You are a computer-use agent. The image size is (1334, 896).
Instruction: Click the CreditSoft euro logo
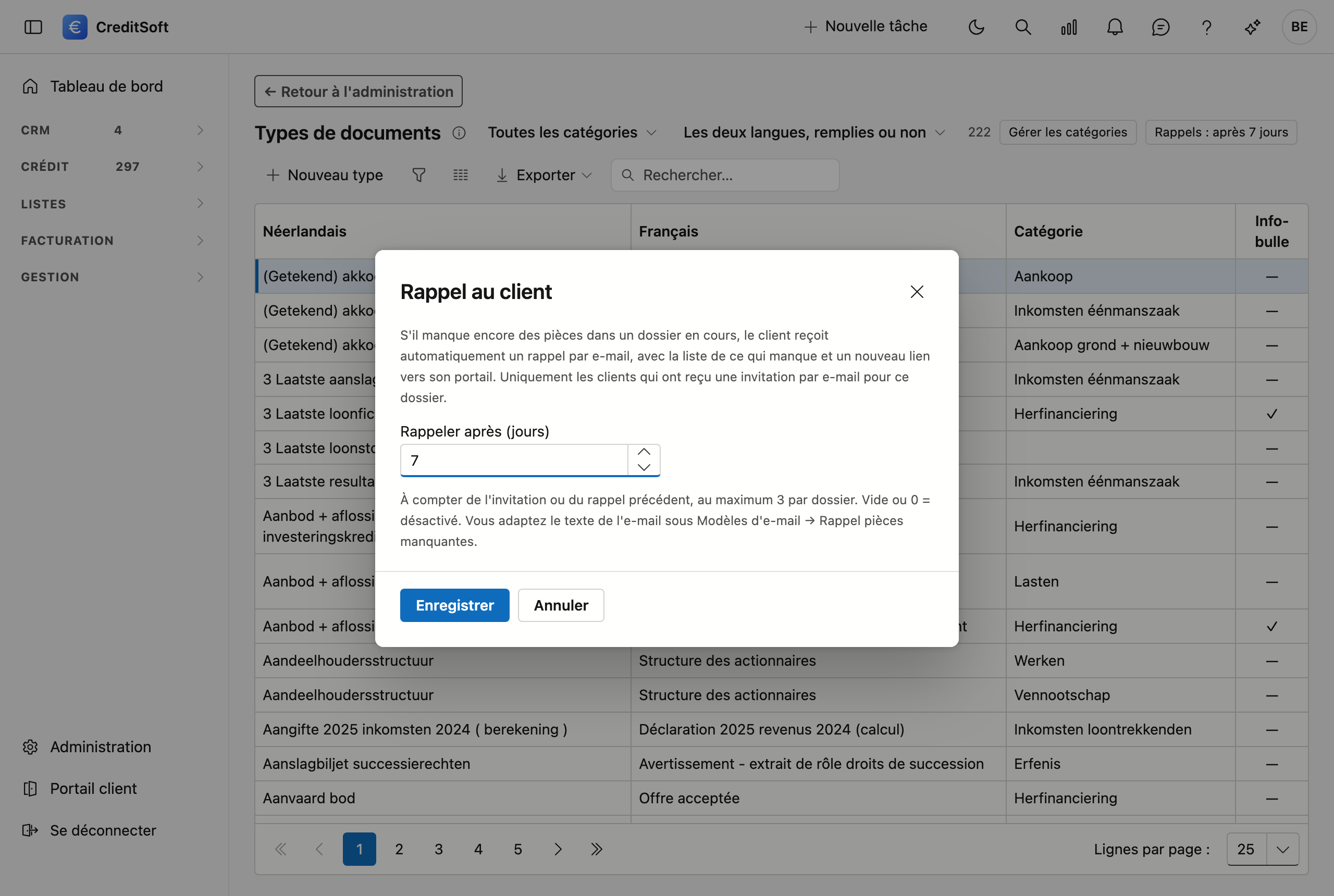coord(75,27)
